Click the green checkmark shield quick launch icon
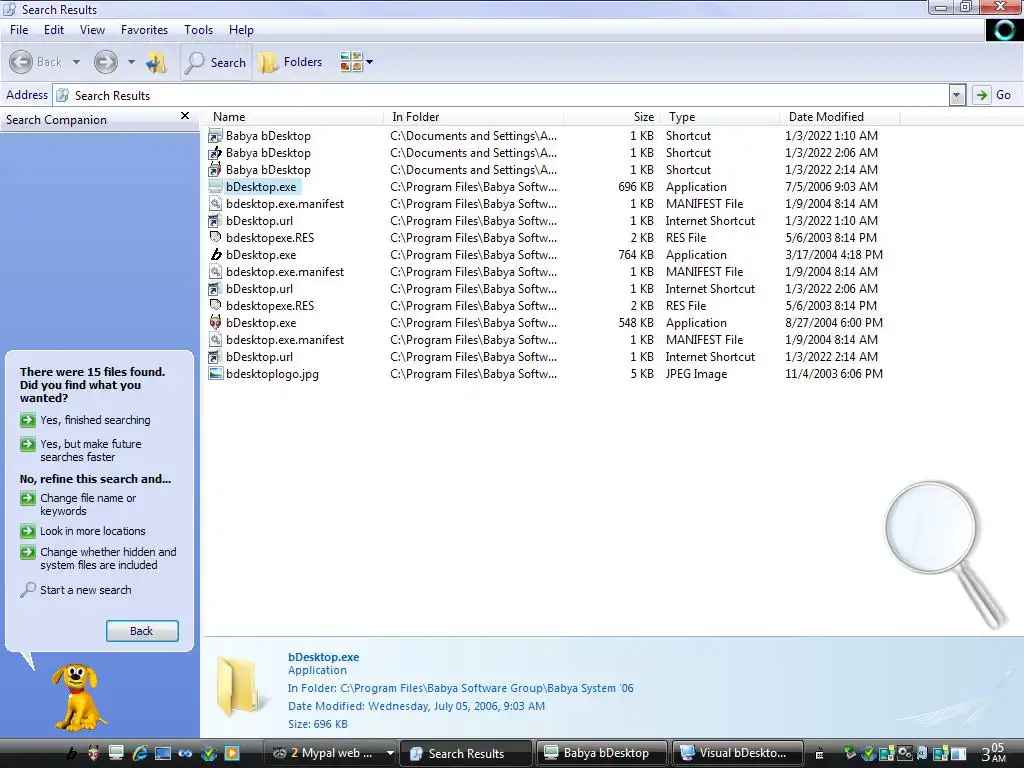 208,753
